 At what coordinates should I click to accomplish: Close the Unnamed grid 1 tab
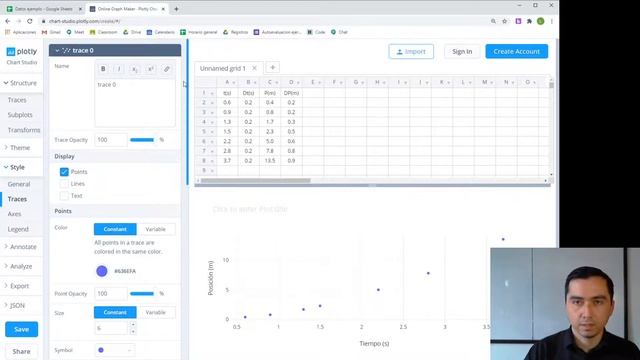coord(254,68)
